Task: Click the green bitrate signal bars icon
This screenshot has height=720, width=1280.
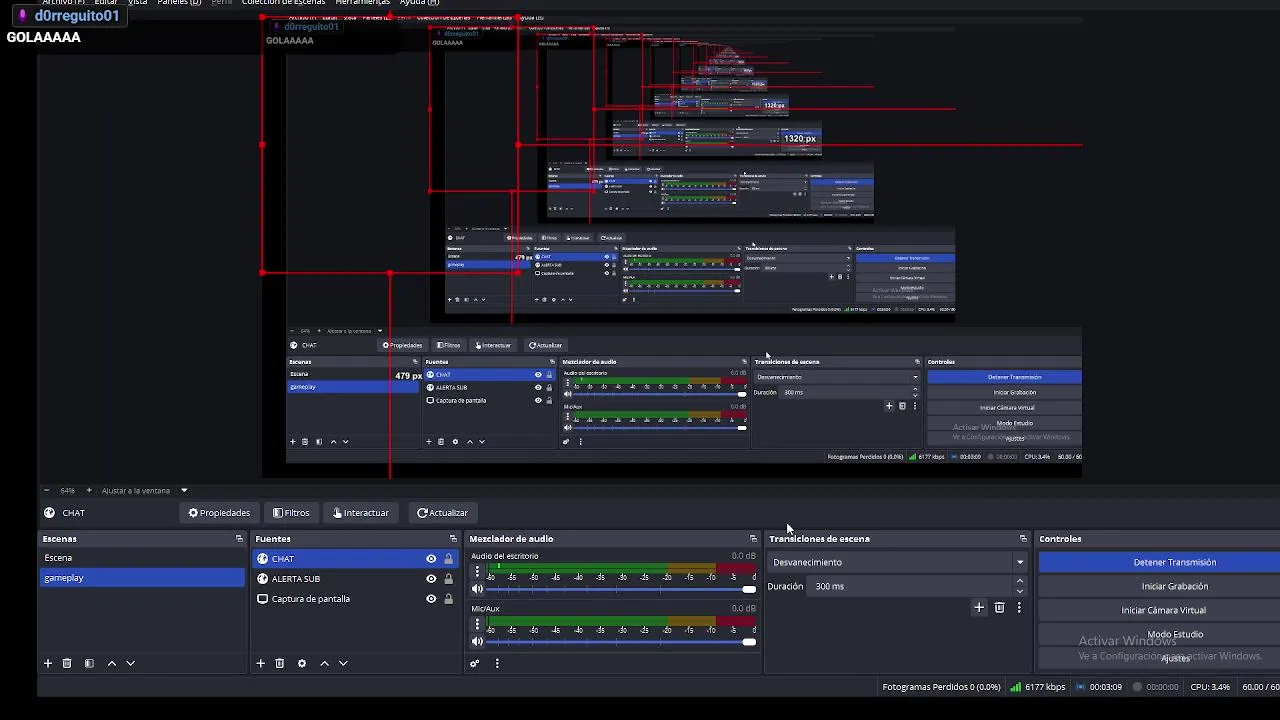Action: point(1015,687)
